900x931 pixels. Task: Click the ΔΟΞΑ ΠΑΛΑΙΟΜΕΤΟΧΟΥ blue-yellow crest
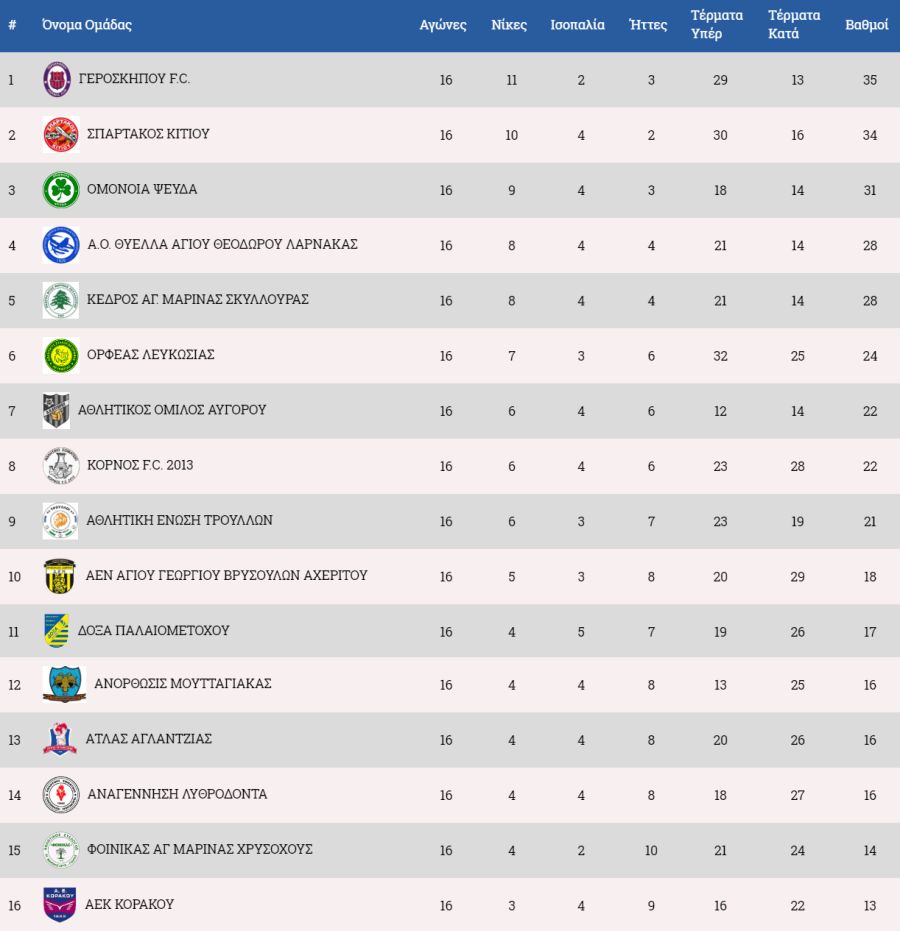point(56,631)
